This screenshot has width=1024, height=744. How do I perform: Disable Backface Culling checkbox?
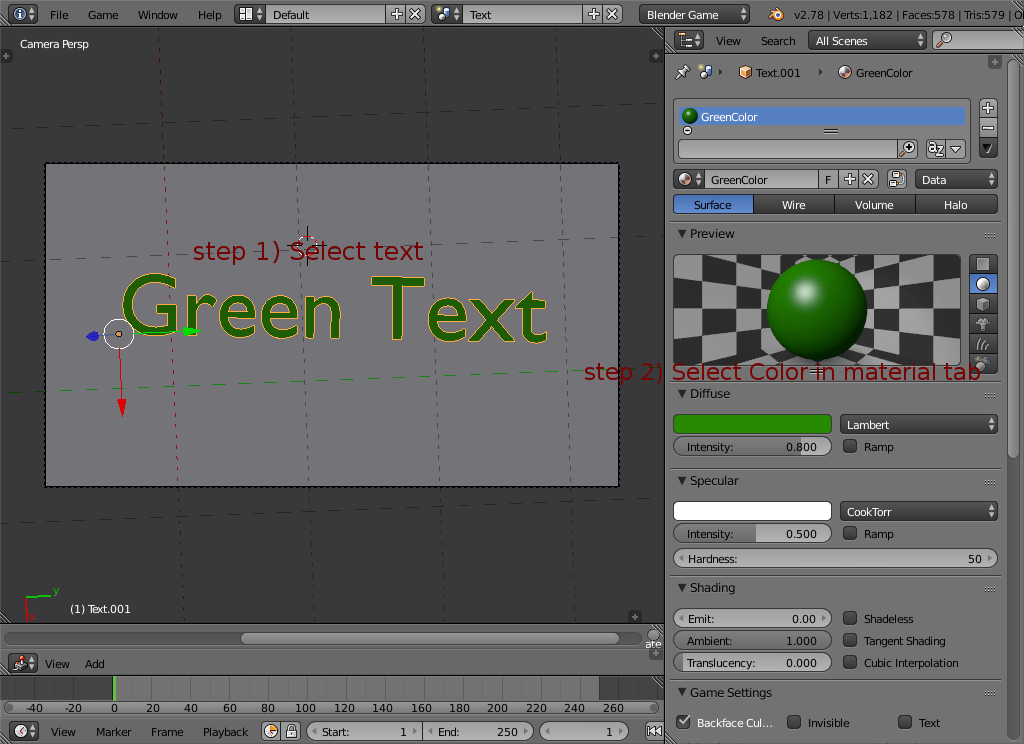pyautogui.click(x=684, y=722)
